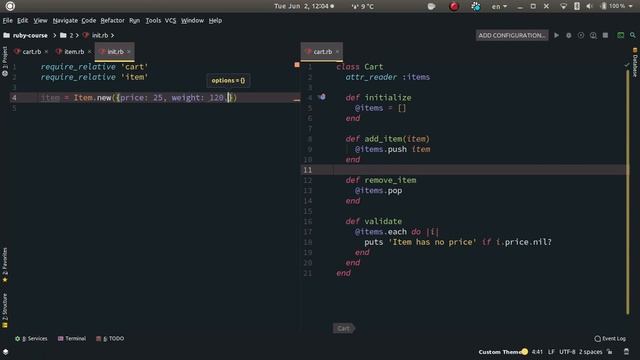
Task: Click the Debug bug icon in toolbar
Action: pos(569,36)
